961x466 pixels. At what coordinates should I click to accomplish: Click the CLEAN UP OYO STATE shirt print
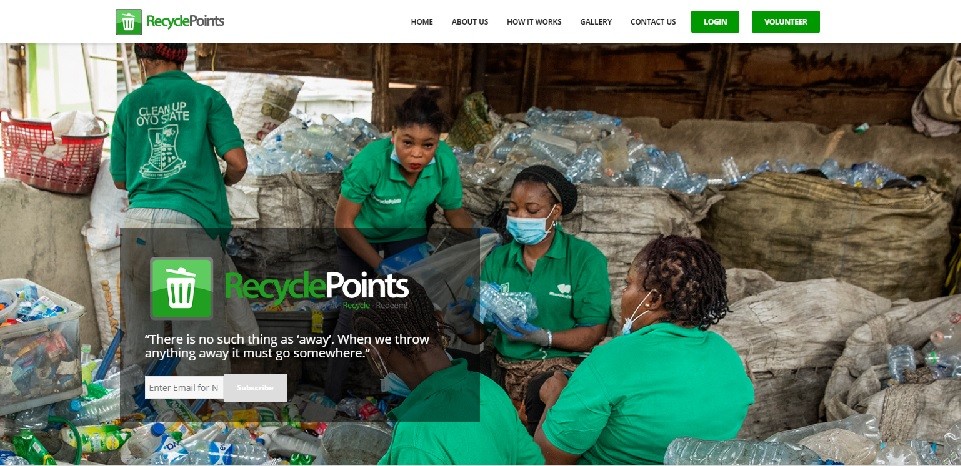tap(163, 141)
